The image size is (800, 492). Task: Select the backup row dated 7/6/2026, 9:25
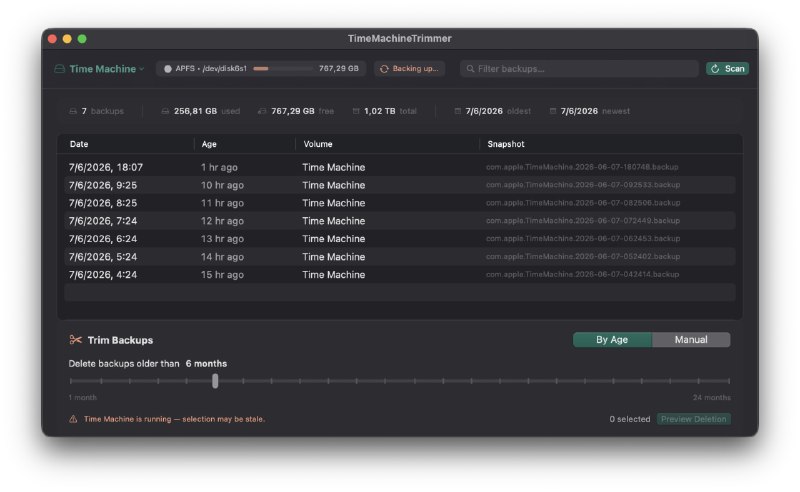pyautogui.click(x=399, y=185)
